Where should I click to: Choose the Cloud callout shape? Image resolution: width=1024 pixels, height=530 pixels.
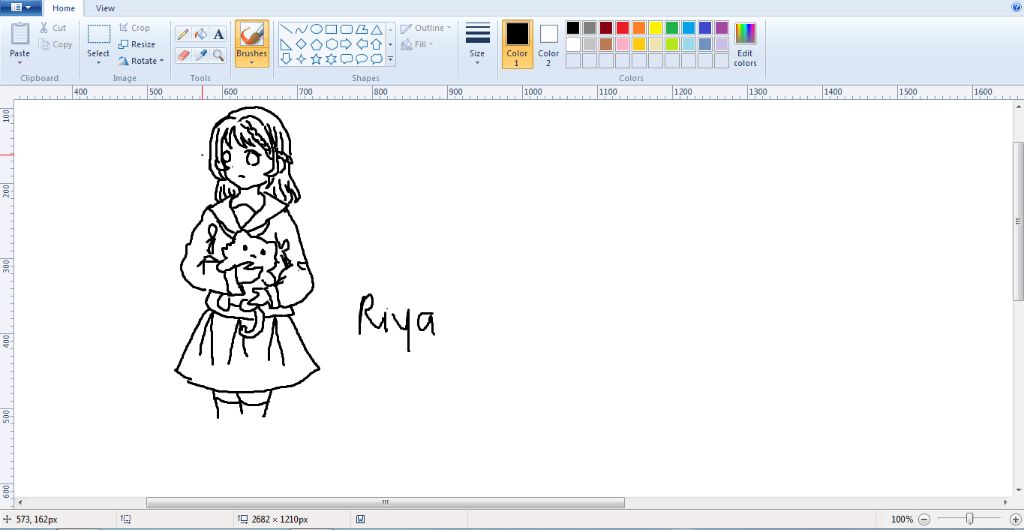click(x=376, y=59)
